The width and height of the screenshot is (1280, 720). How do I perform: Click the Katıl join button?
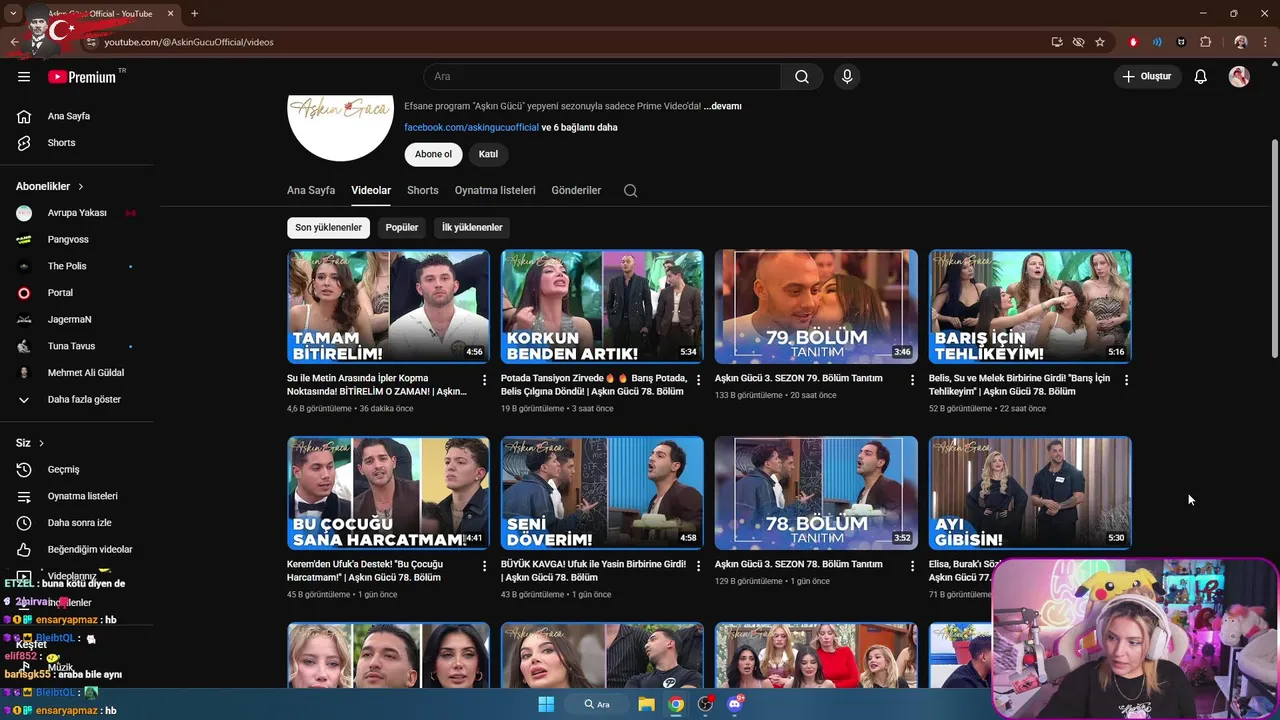point(488,154)
